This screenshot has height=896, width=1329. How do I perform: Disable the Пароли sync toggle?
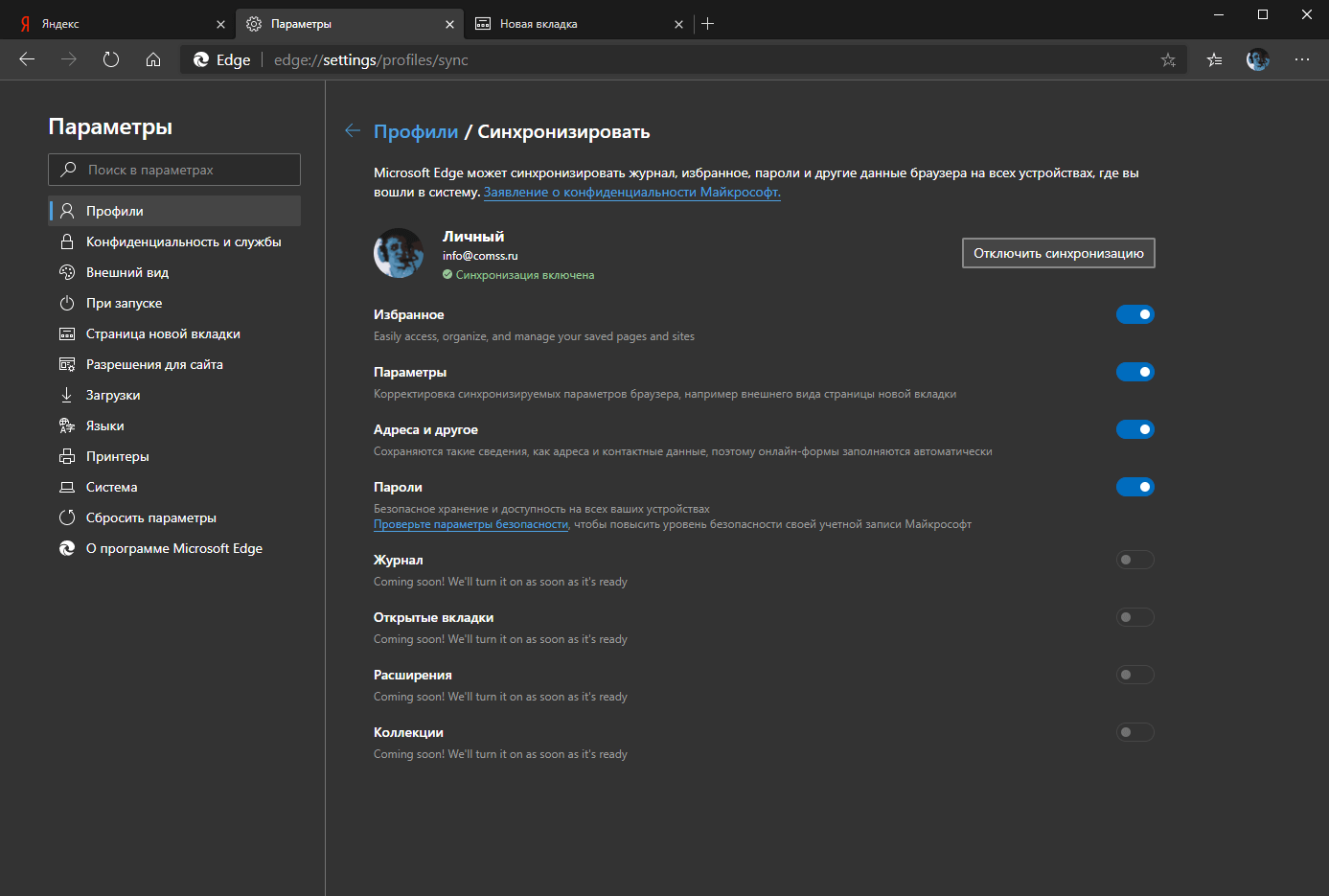[x=1134, y=487]
